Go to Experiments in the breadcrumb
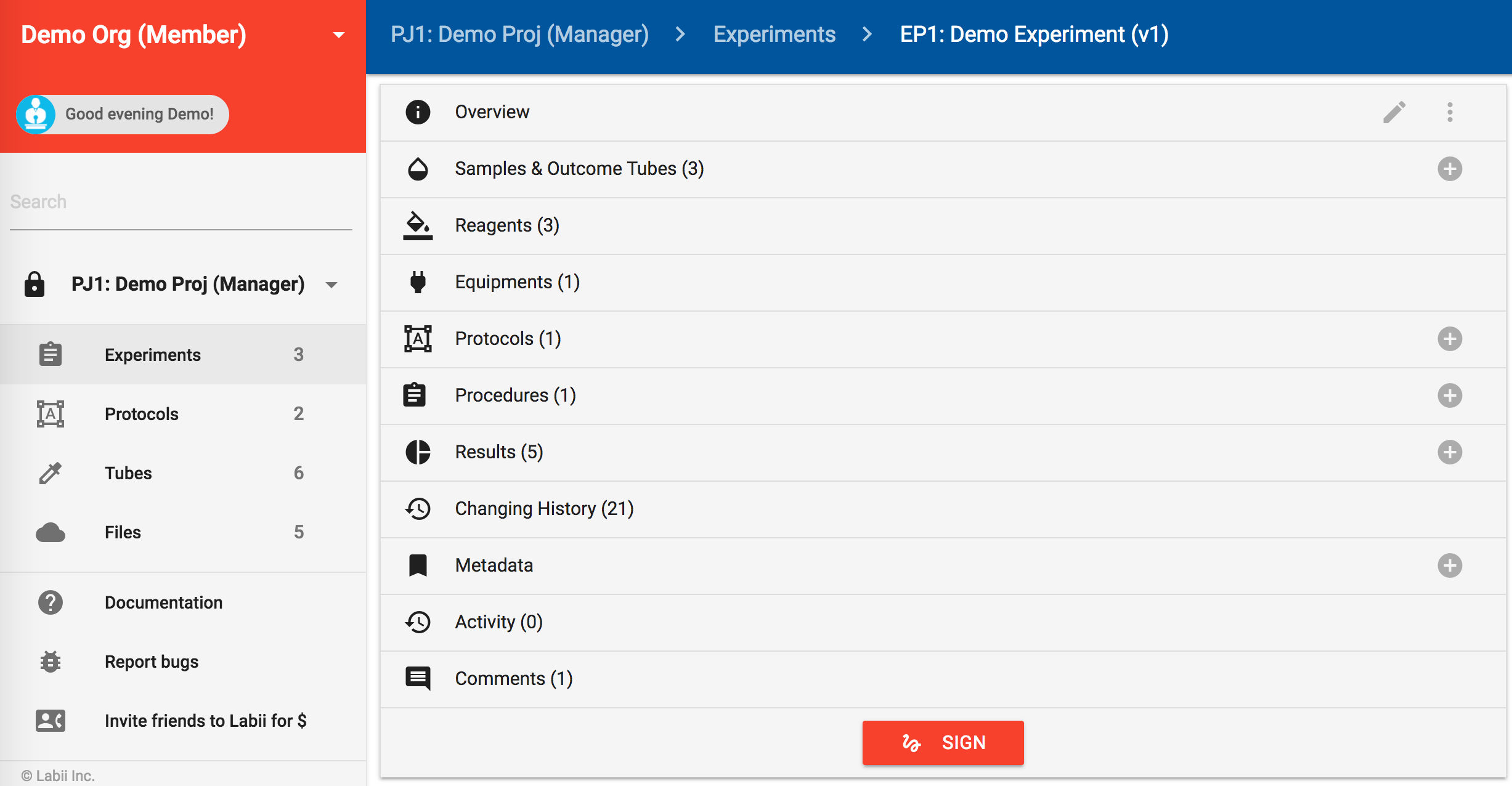Image resolution: width=1512 pixels, height=786 pixels. (x=774, y=34)
